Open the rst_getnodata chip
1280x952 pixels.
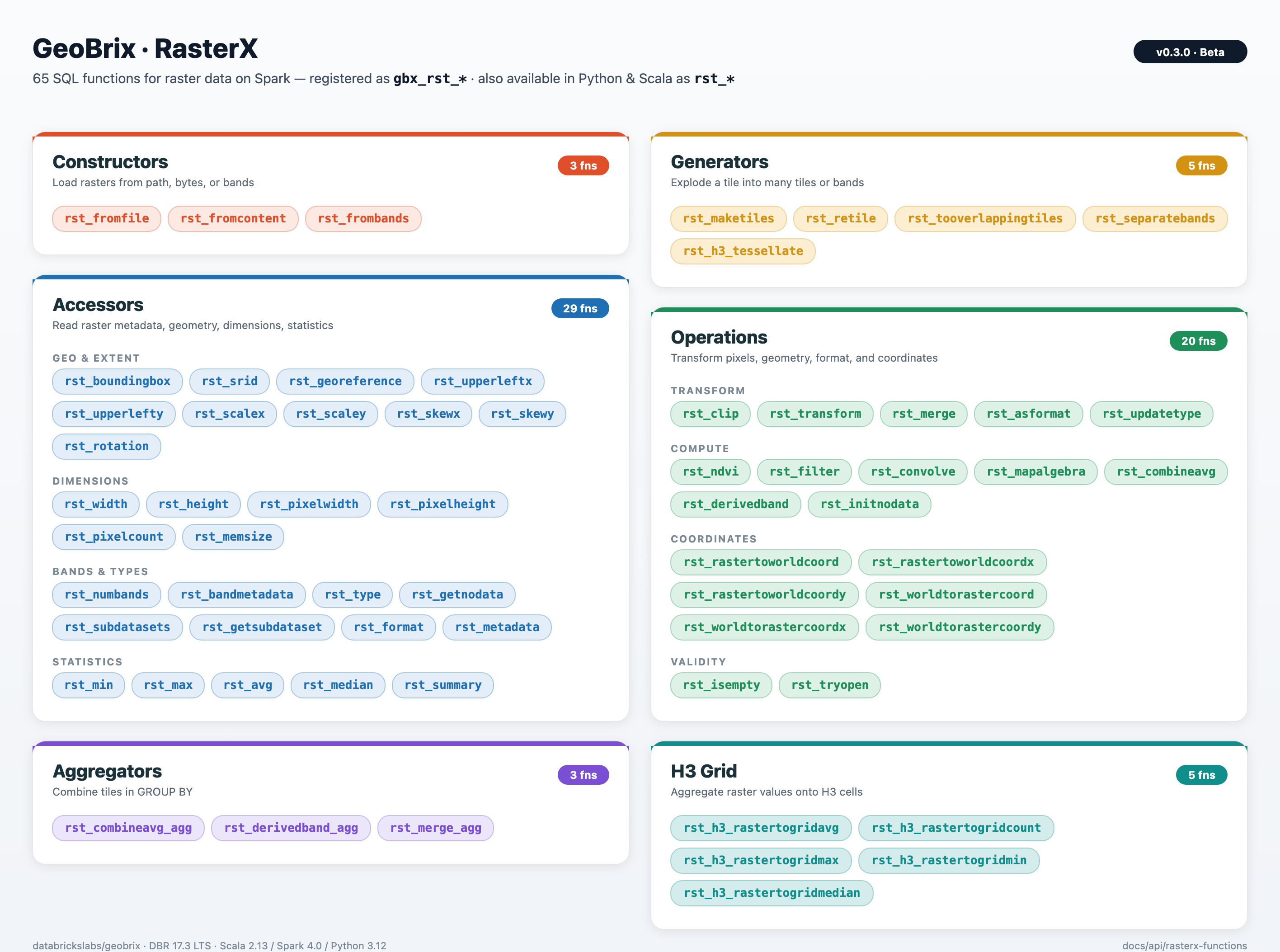pyautogui.click(x=457, y=595)
